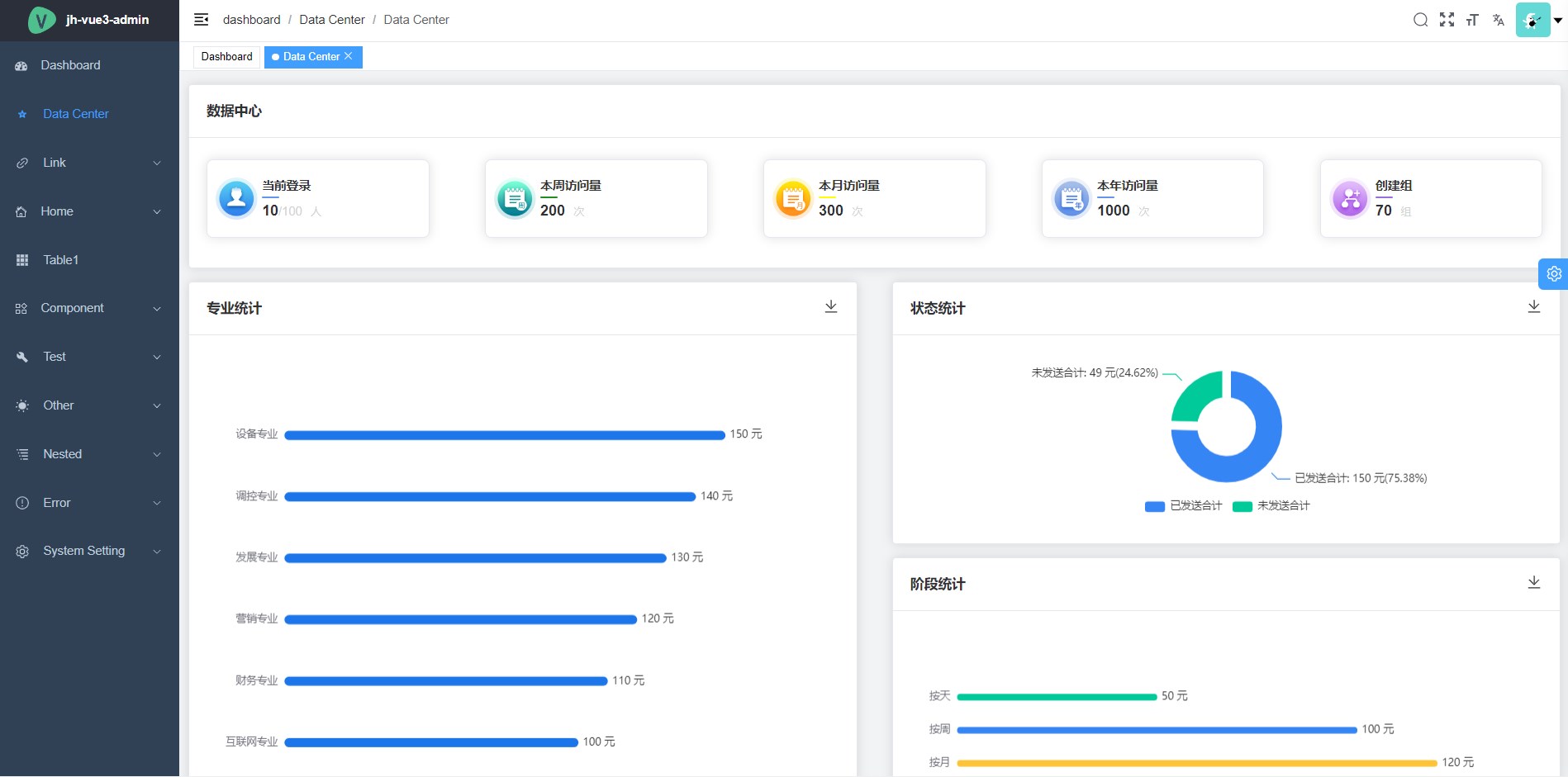
Task: Download the 状态统计 chart
Action: point(1534,306)
